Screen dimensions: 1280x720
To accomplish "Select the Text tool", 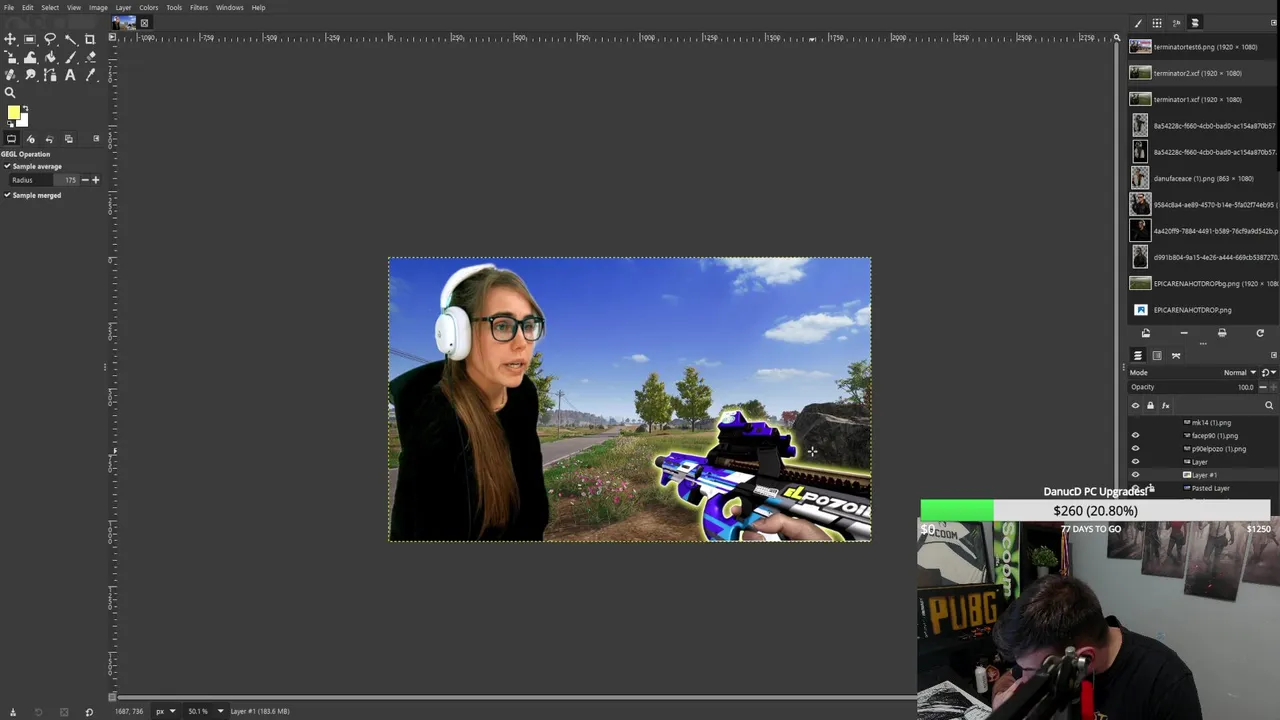I will coord(70,75).
